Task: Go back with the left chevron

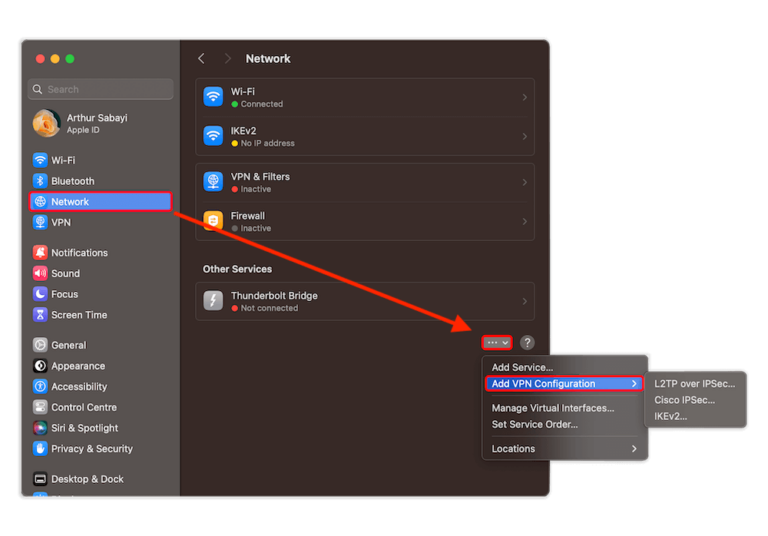Action: click(201, 59)
